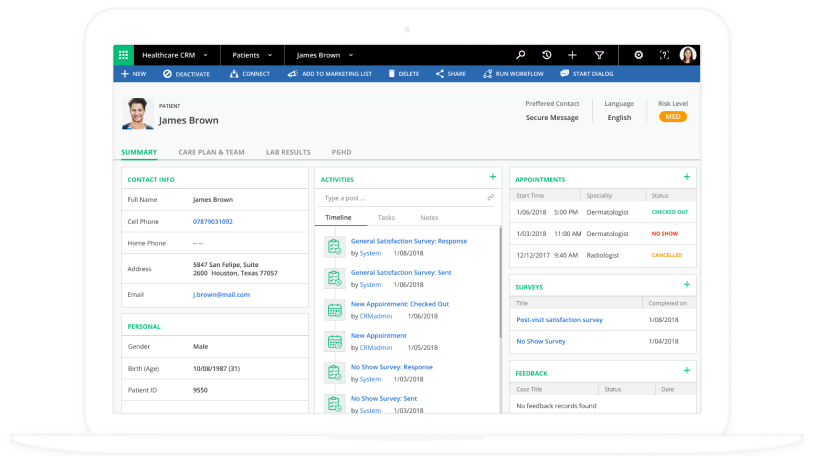Click the activities timeline scrollbar
The height and width of the screenshot is (468, 814).
(x=500, y=283)
